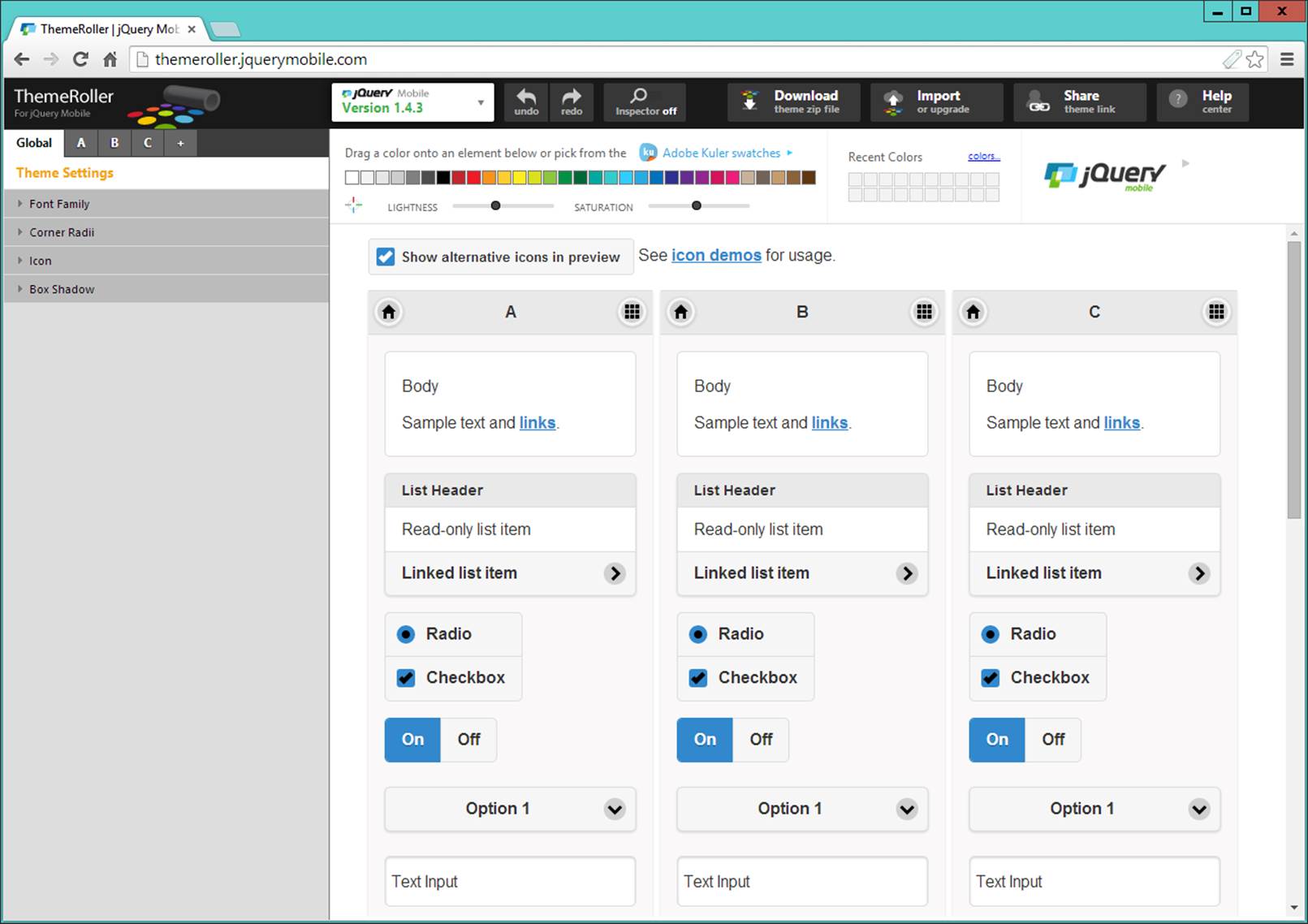The width and height of the screenshot is (1308, 924).
Task: Switch to the swatch B tab
Action: click(x=114, y=143)
